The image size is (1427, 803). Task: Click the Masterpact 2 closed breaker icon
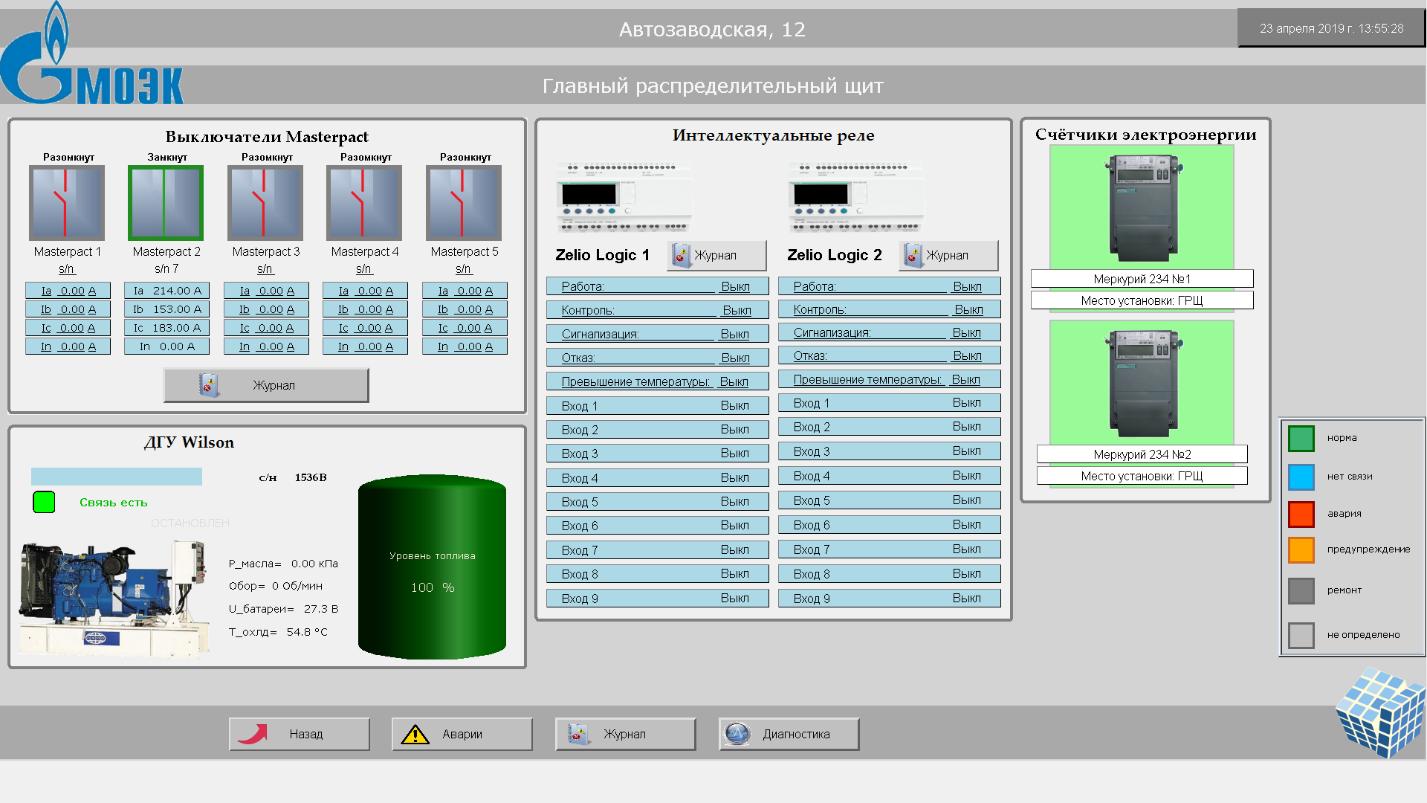166,203
